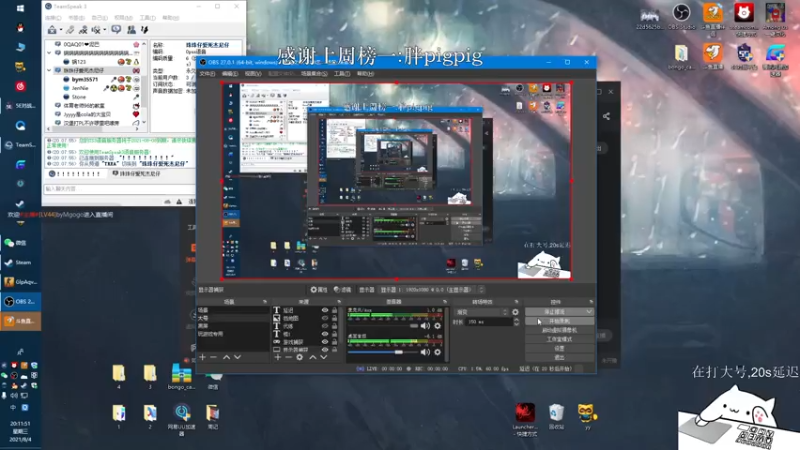
Task: Click TeamSpeak disconnect toolbar icon
Action: pyautogui.click(x=70, y=30)
